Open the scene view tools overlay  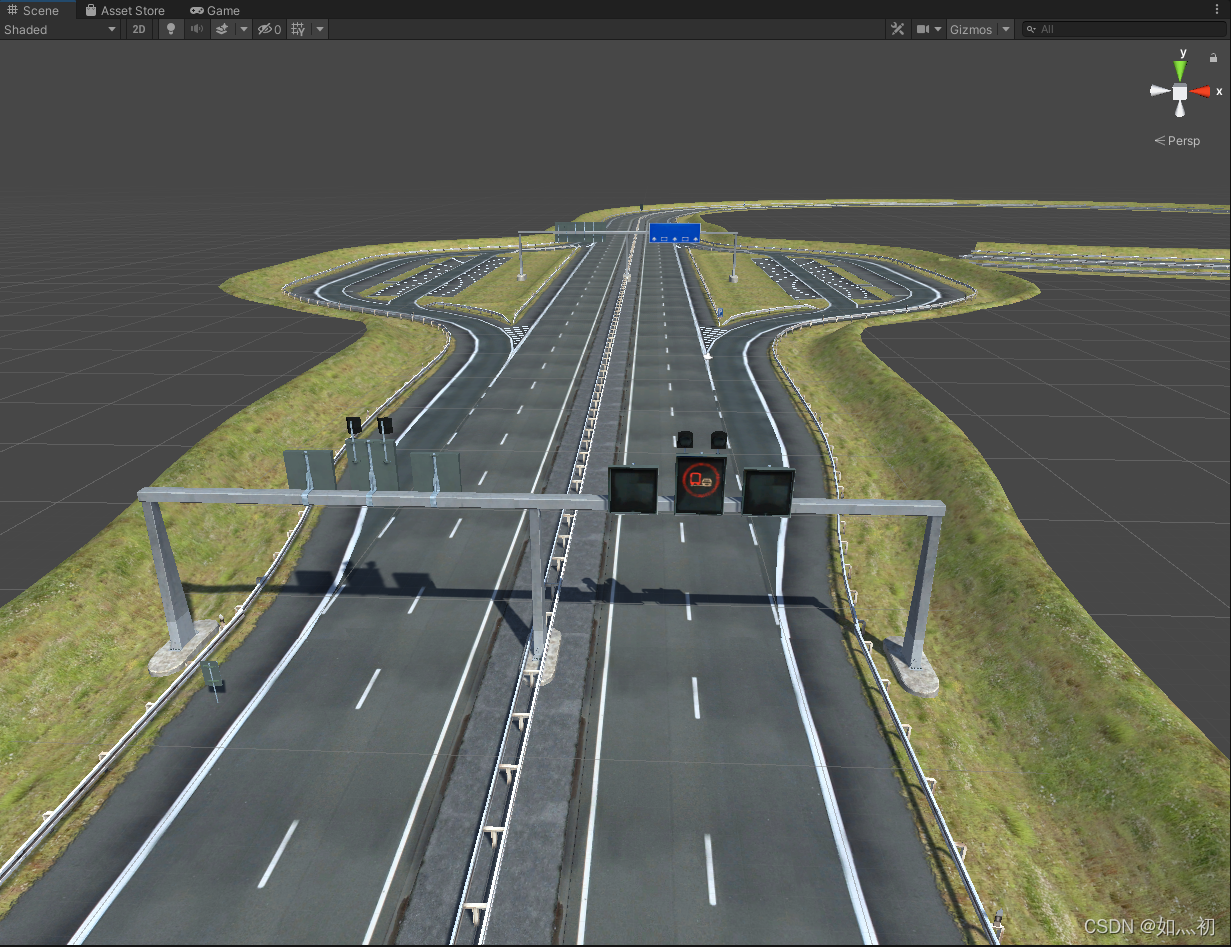click(x=898, y=29)
